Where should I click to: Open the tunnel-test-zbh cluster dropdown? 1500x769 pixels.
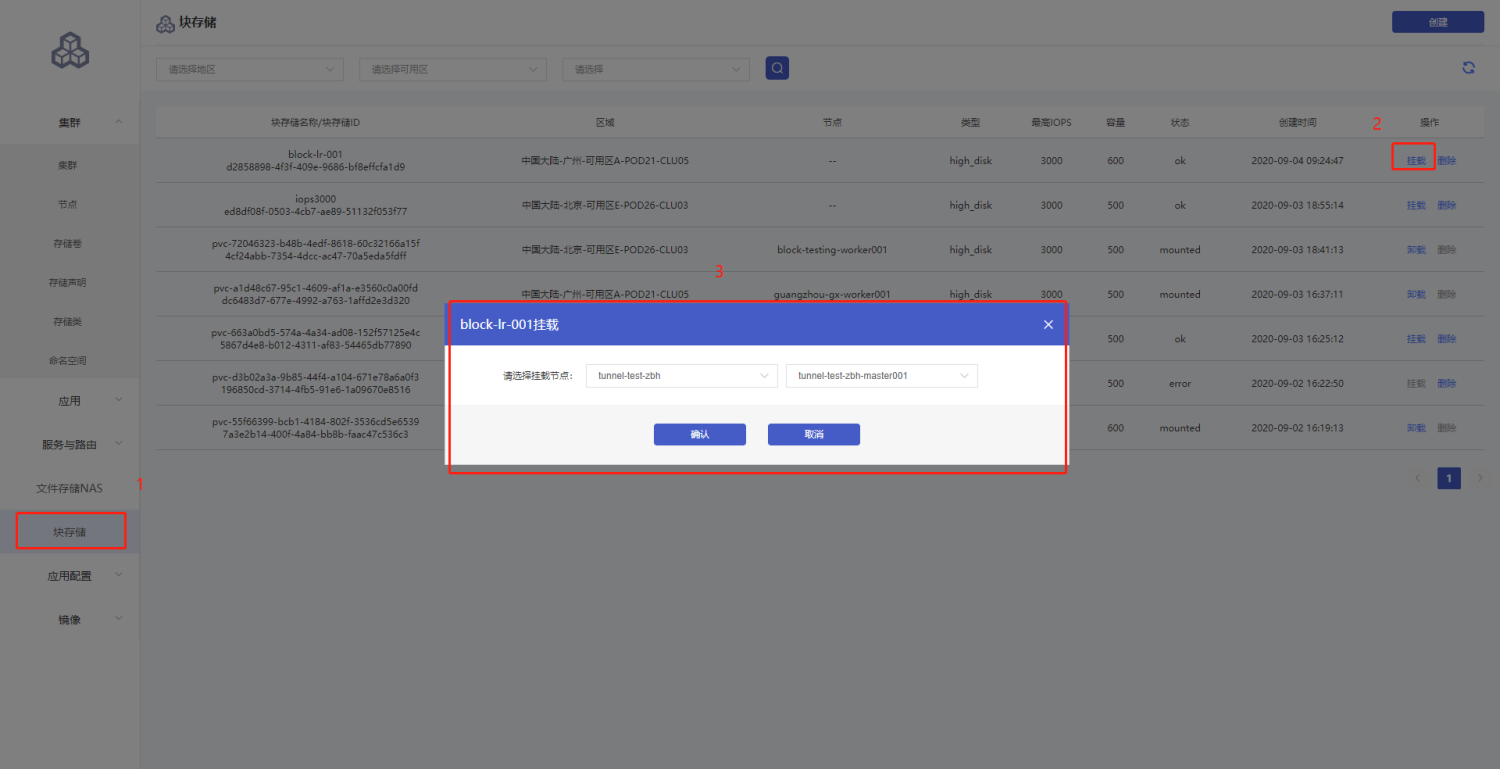tap(681, 376)
